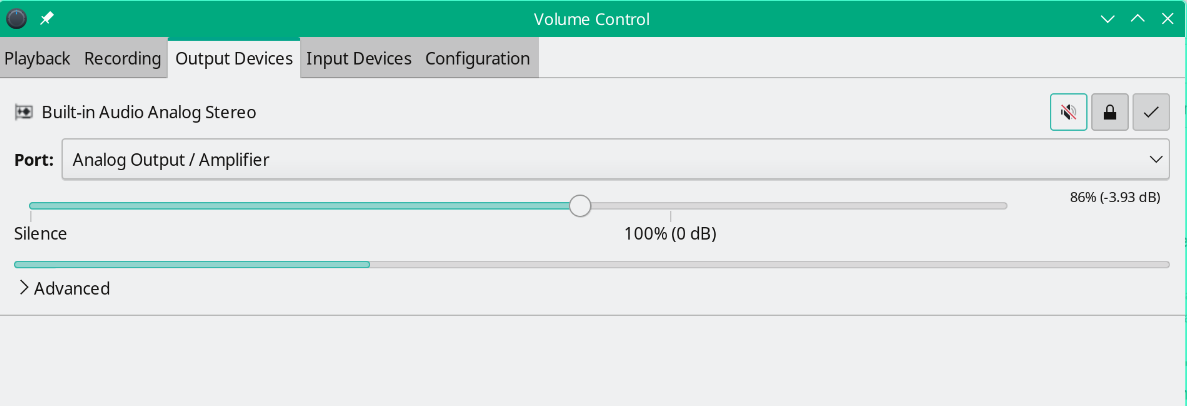
Task: Close the Volume Control window
Action: tap(1168, 19)
